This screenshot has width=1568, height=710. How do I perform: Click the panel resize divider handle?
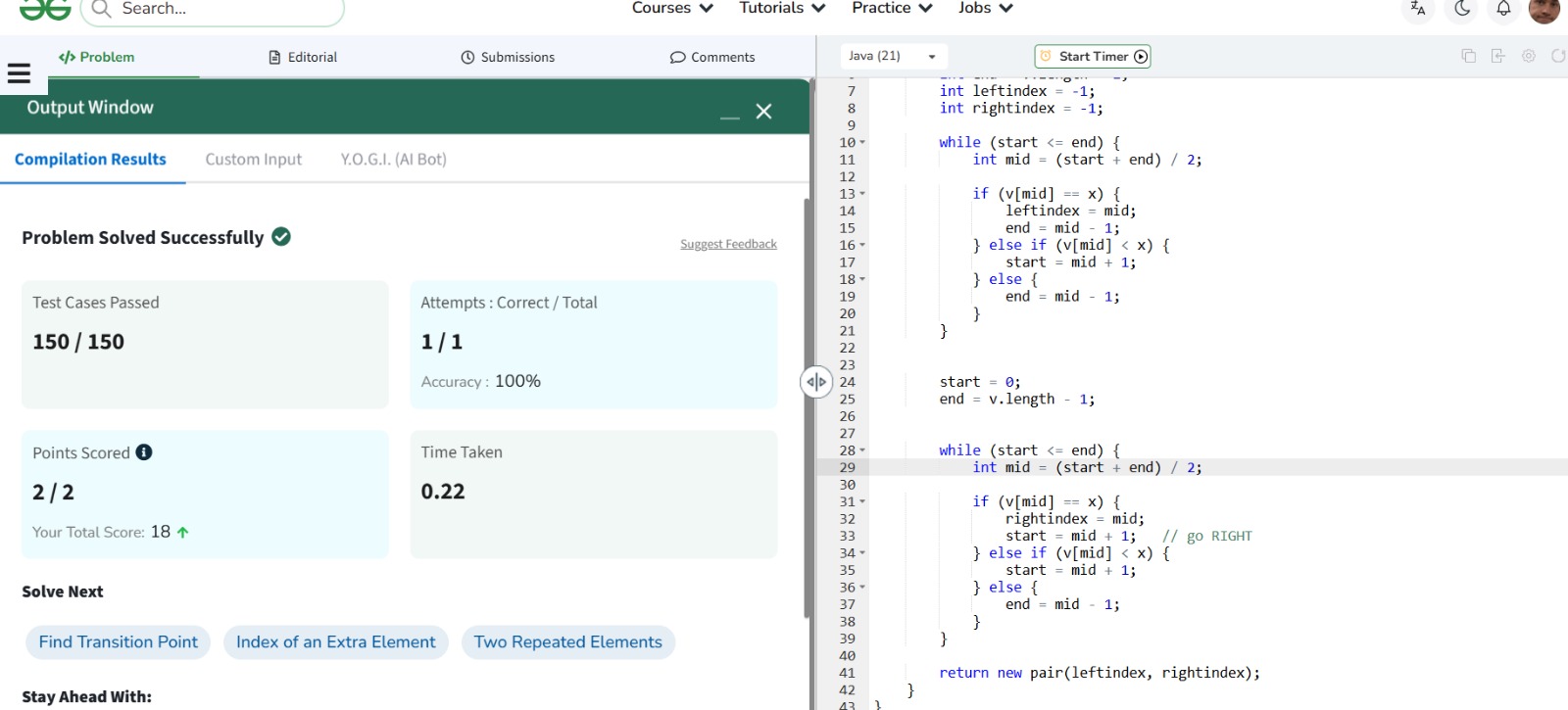(816, 382)
